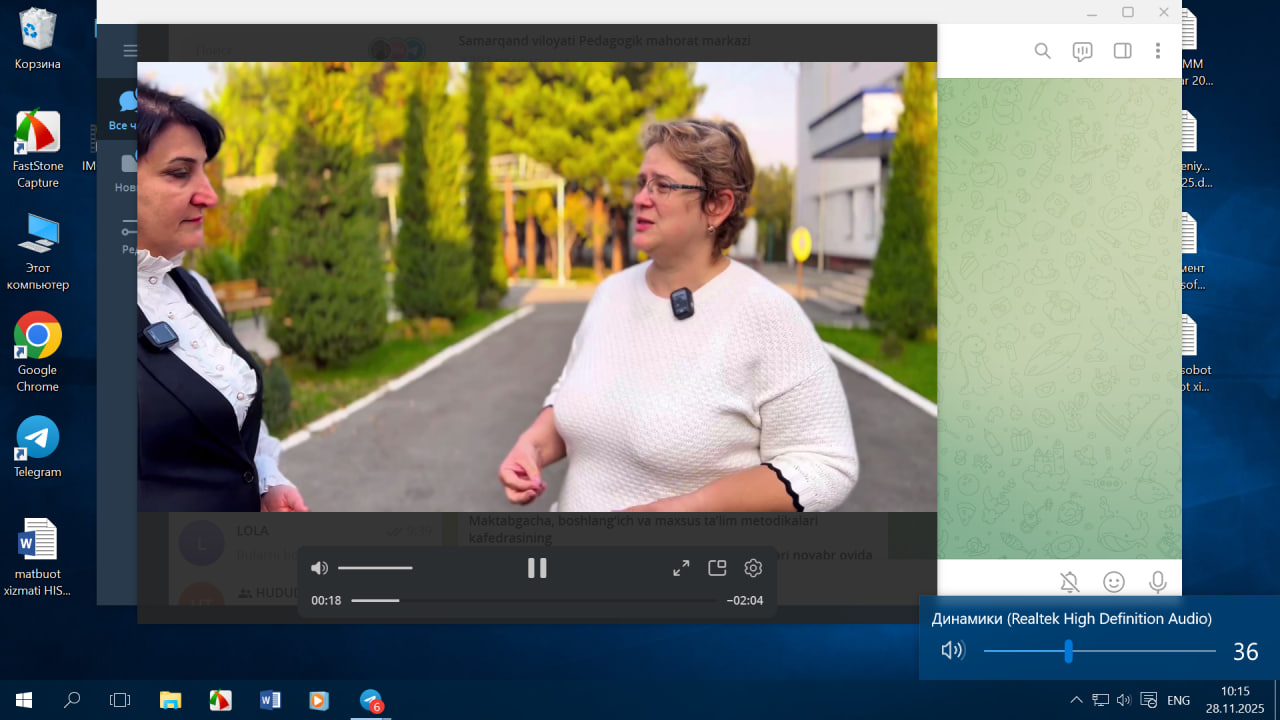Open Windows Start menu
1280x720 pixels.
[x=24, y=700]
